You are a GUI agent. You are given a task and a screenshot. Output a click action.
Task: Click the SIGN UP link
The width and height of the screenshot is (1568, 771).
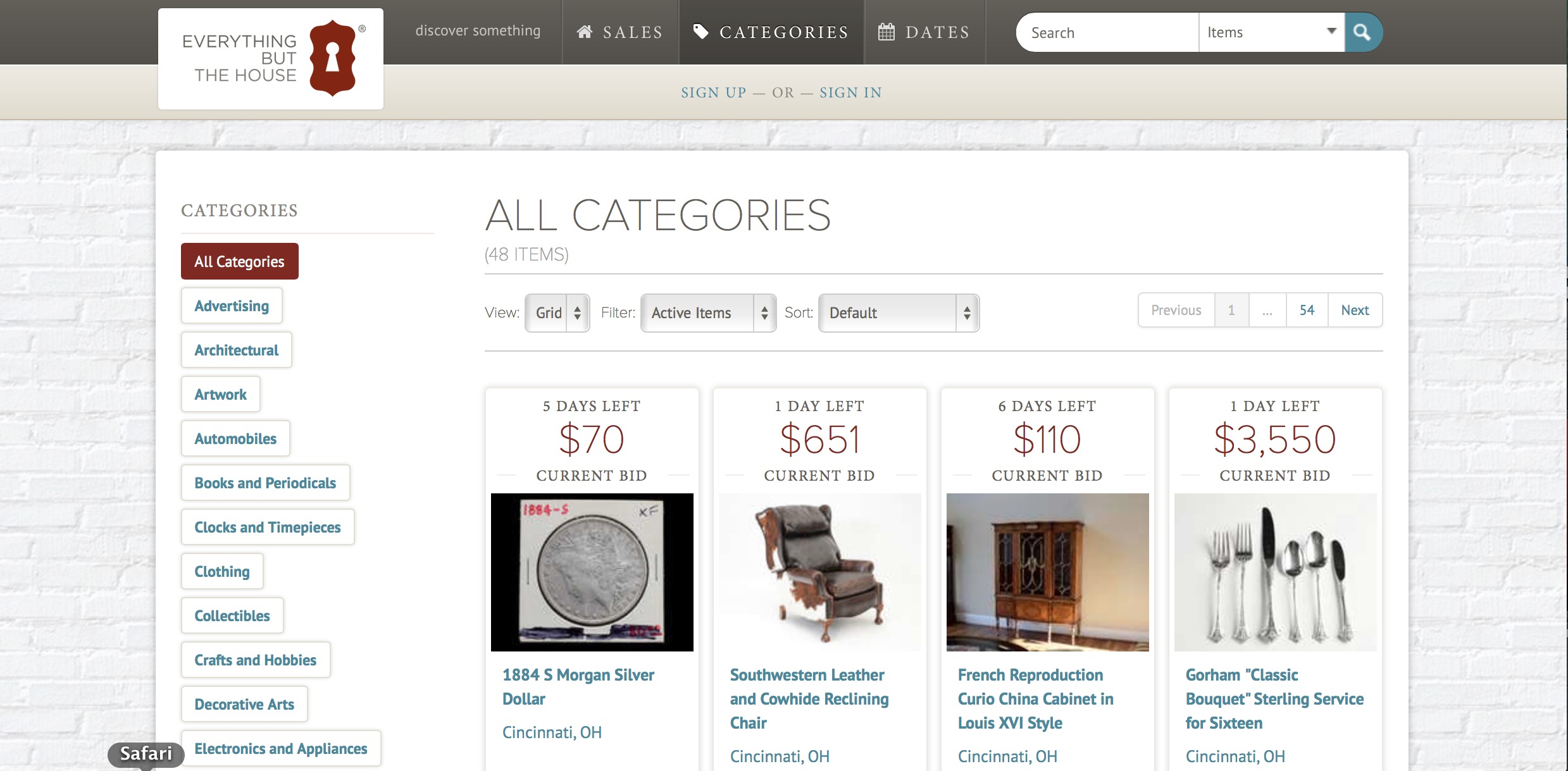coord(712,92)
